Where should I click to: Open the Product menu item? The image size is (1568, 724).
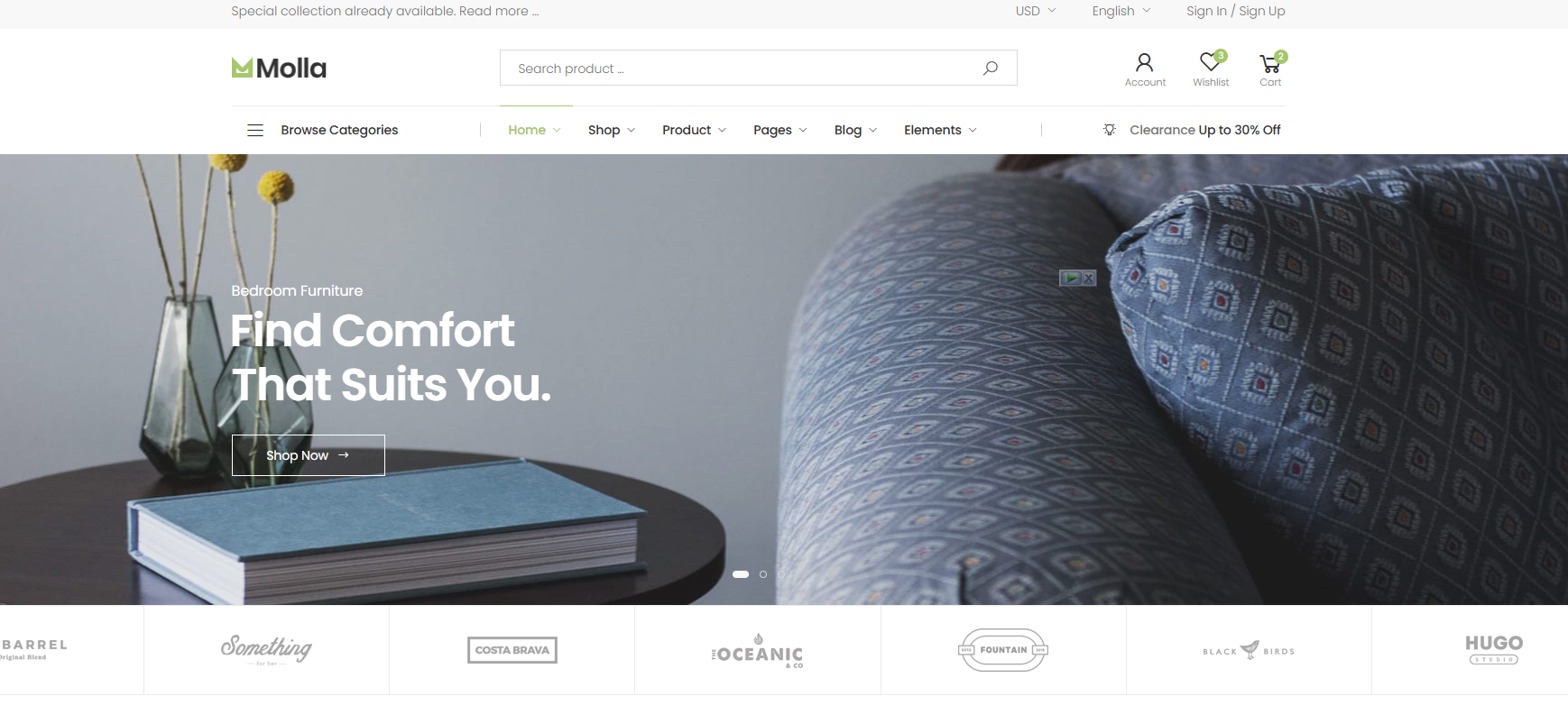(694, 130)
